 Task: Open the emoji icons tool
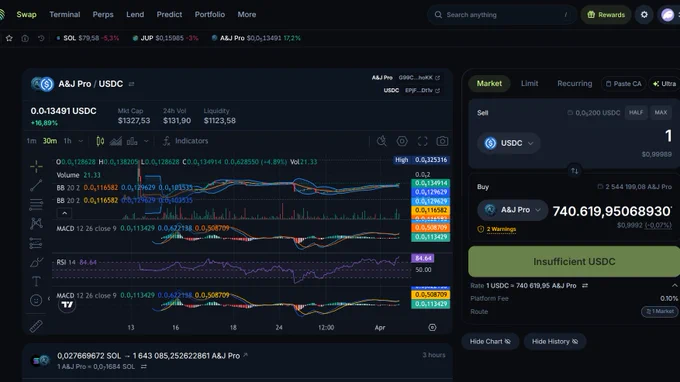pyautogui.click(x=36, y=300)
